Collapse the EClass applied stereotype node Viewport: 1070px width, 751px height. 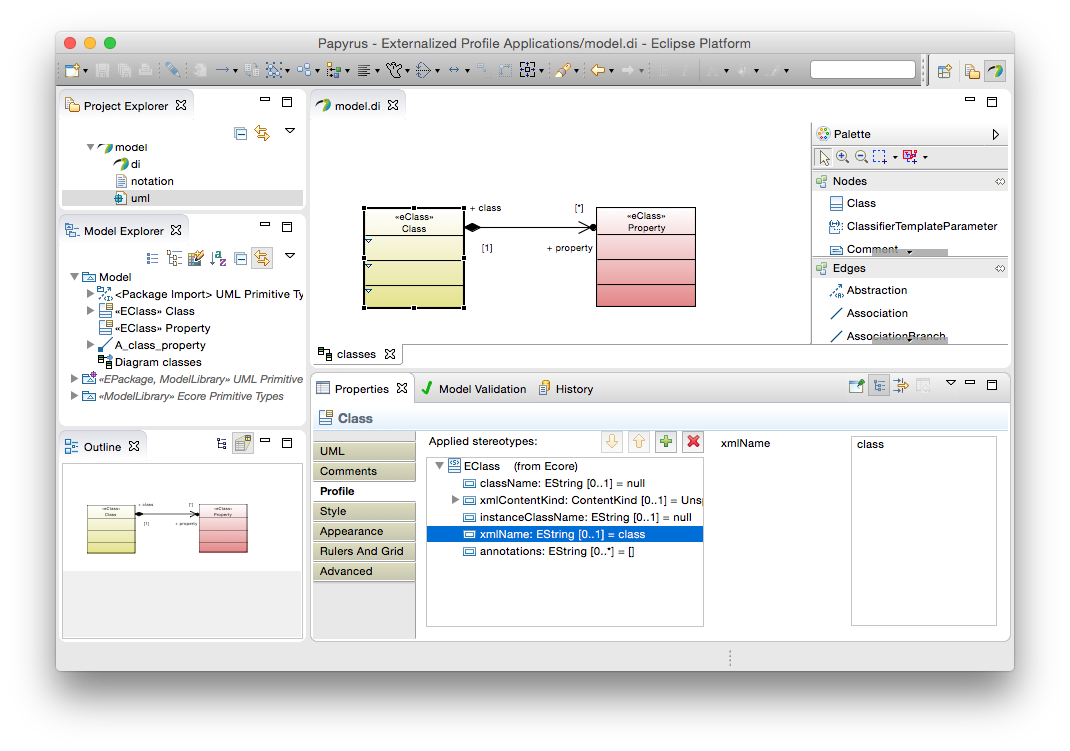click(x=439, y=466)
